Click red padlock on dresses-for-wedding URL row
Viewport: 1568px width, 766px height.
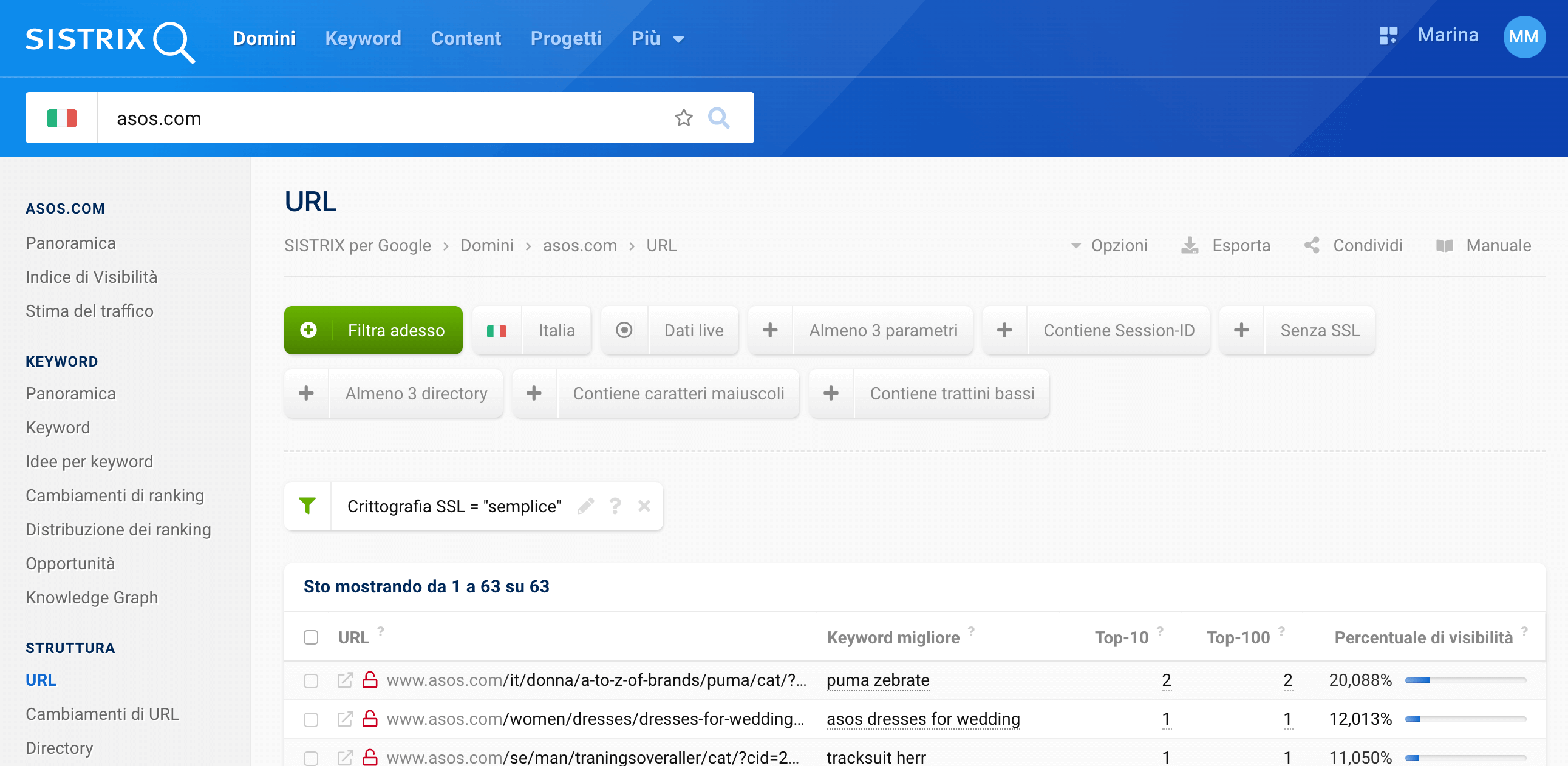click(370, 719)
